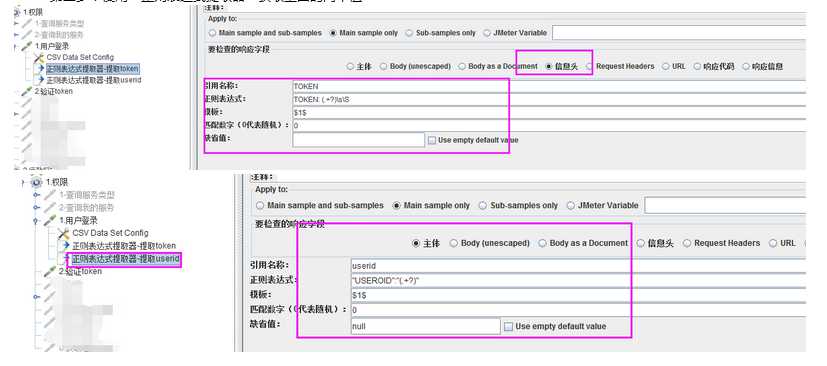Click the 2-查询我的服务 sampler icon in upper tree
This screenshot has height=366, width=827.
click(x=26, y=34)
